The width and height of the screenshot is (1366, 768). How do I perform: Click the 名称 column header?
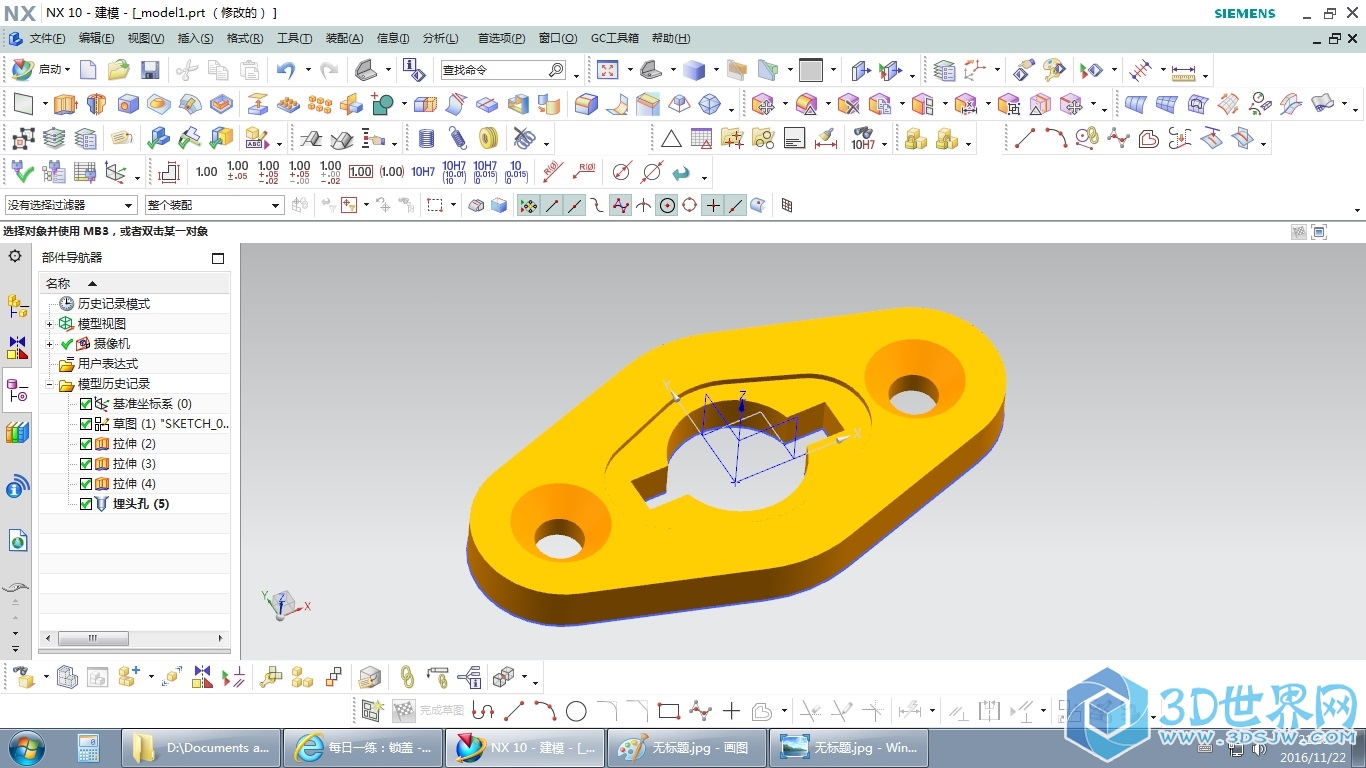[134, 283]
